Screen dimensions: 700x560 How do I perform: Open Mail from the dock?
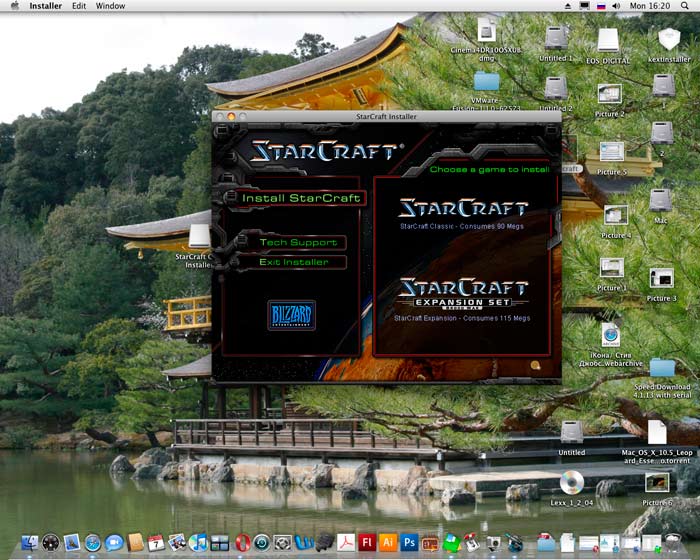71,543
